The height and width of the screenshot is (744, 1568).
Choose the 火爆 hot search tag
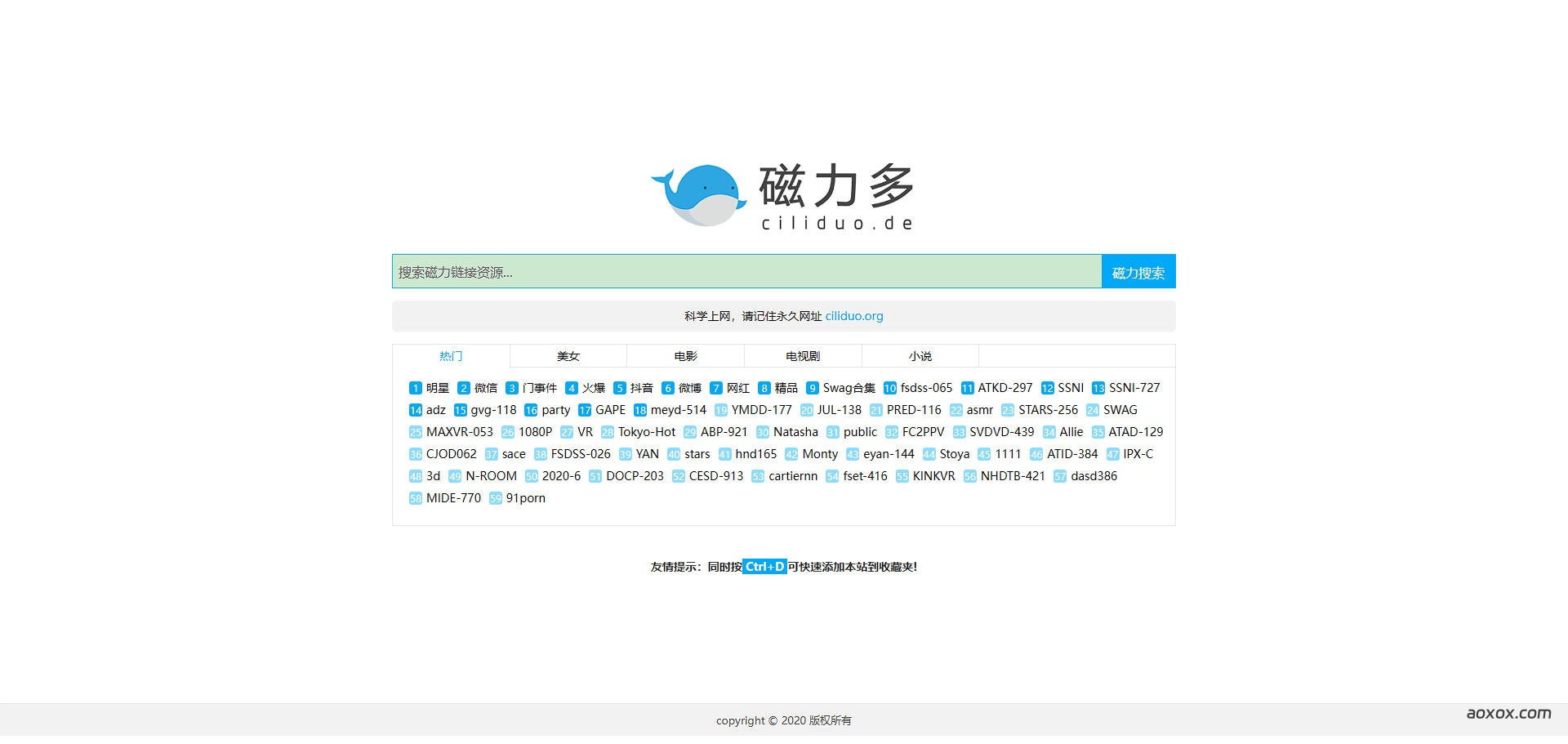click(593, 388)
